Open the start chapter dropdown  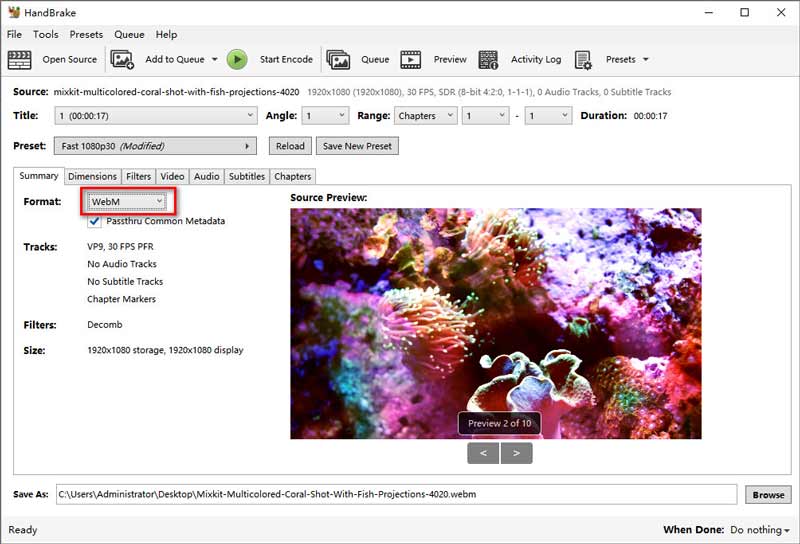coord(486,115)
